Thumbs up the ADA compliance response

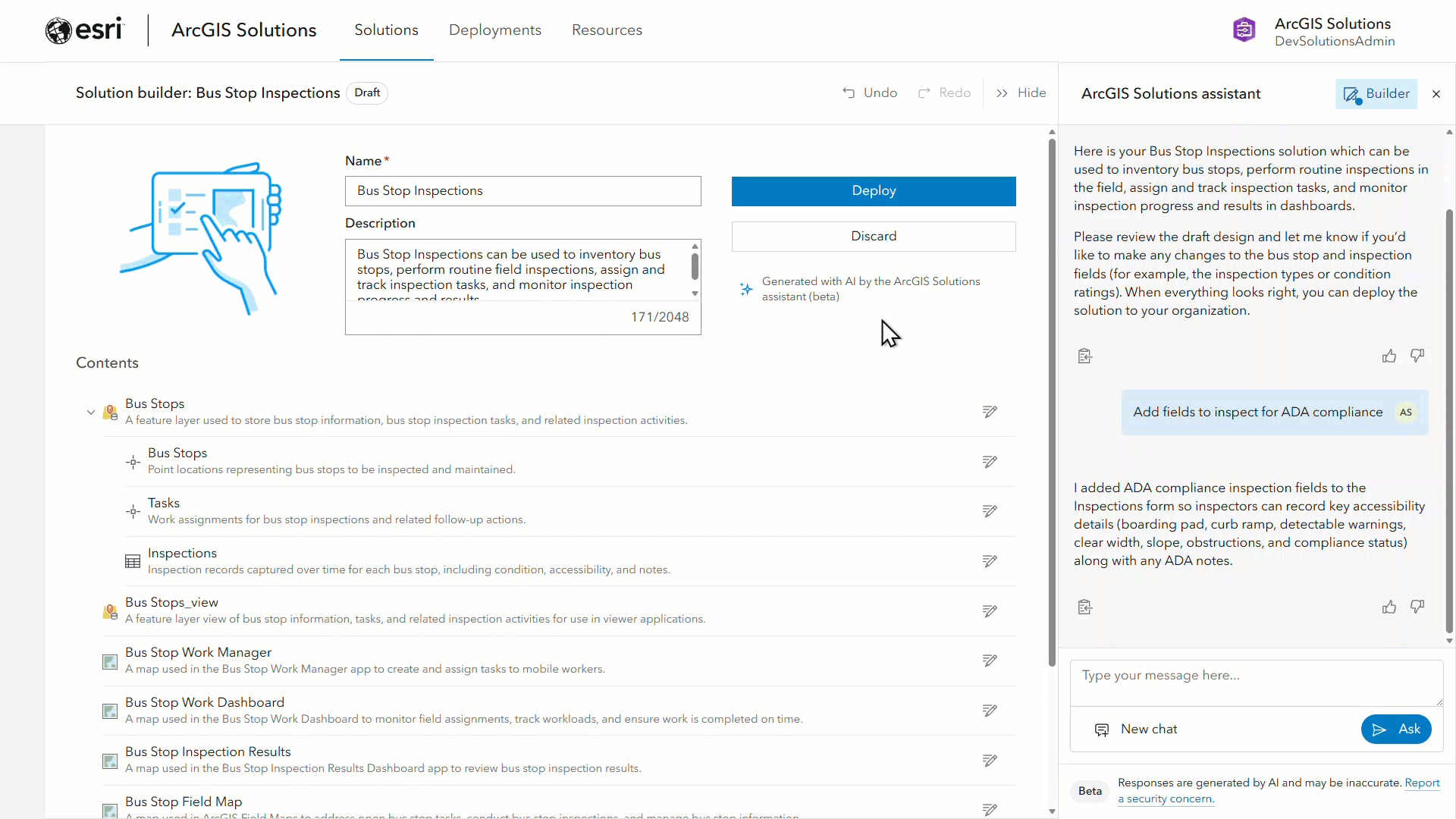(1389, 607)
